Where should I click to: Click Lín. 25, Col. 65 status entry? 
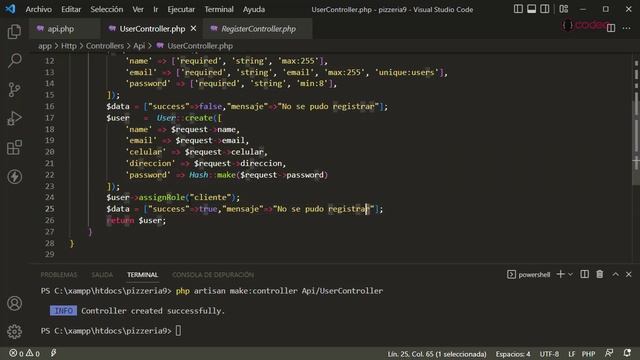pyautogui.click(x=437, y=354)
